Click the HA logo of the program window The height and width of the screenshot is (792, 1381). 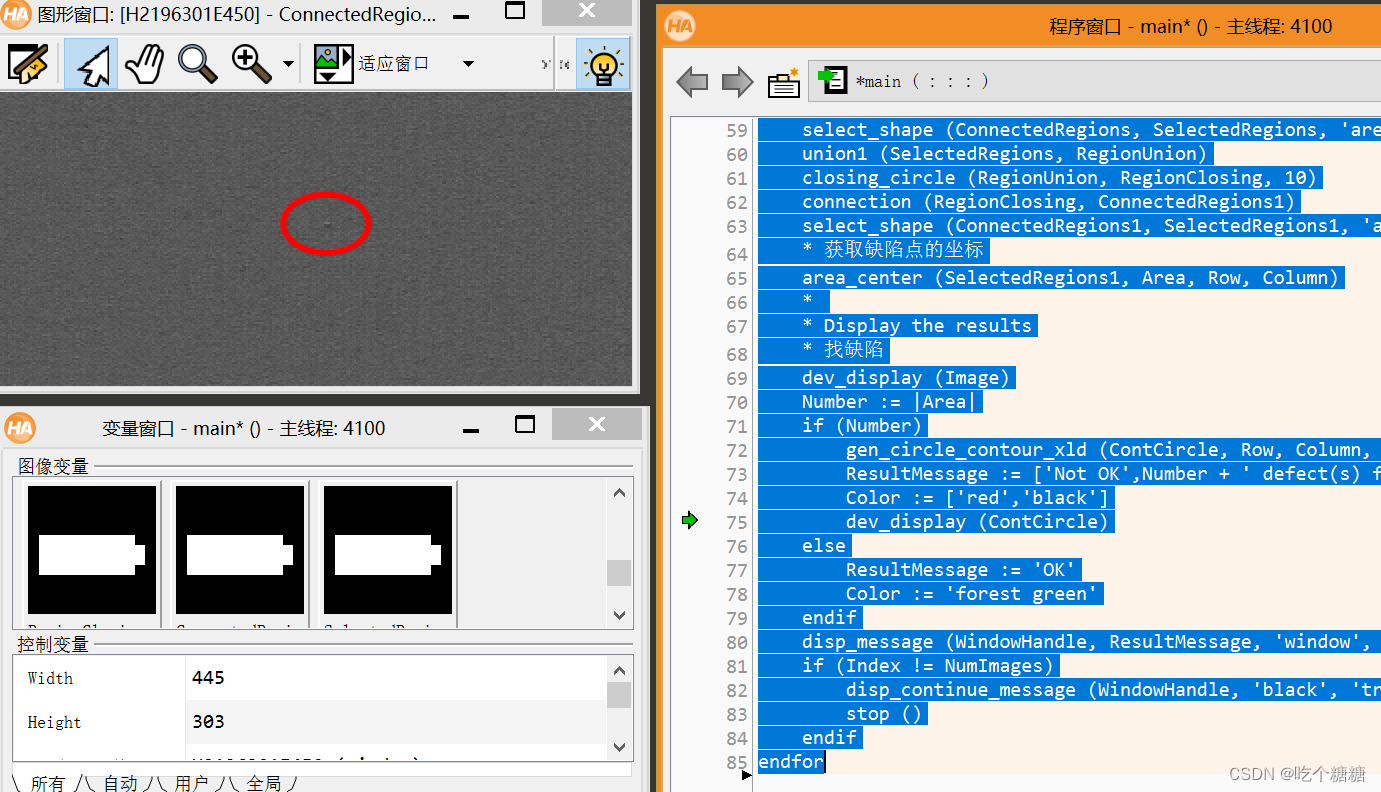click(x=680, y=26)
